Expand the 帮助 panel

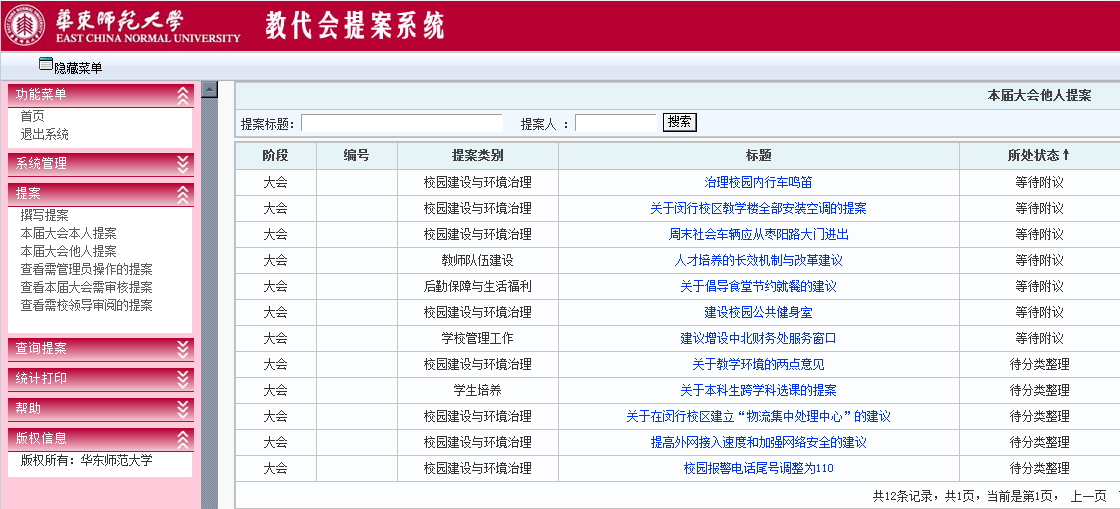click(184, 409)
